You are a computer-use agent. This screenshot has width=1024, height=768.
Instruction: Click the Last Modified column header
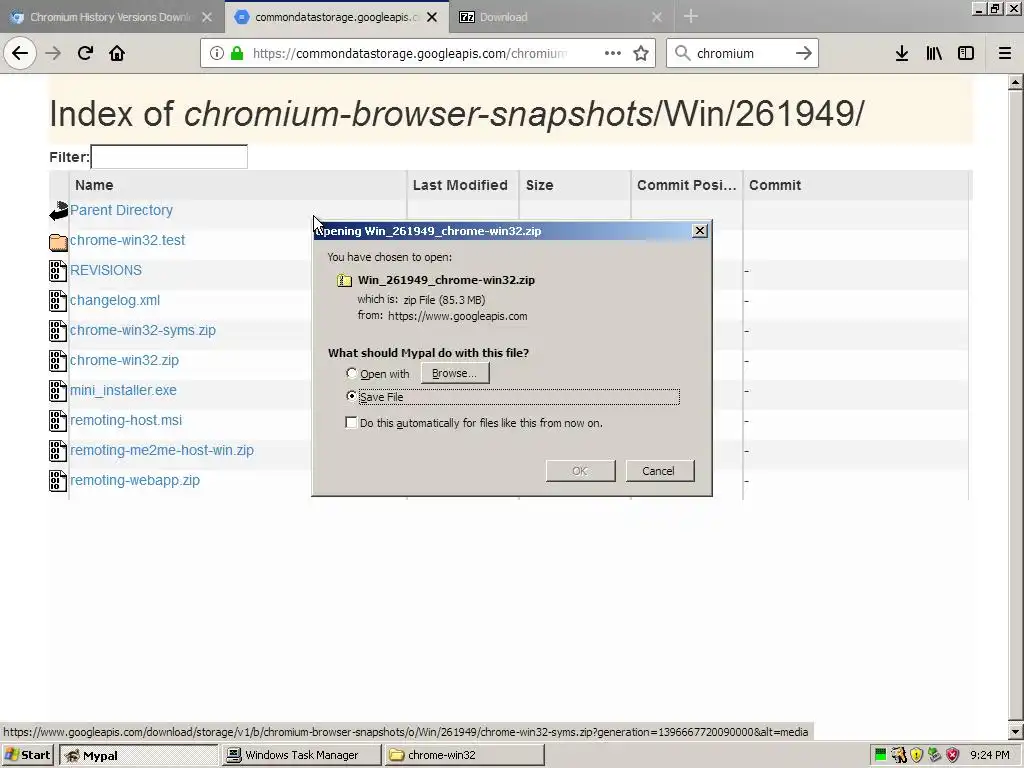tap(462, 185)
